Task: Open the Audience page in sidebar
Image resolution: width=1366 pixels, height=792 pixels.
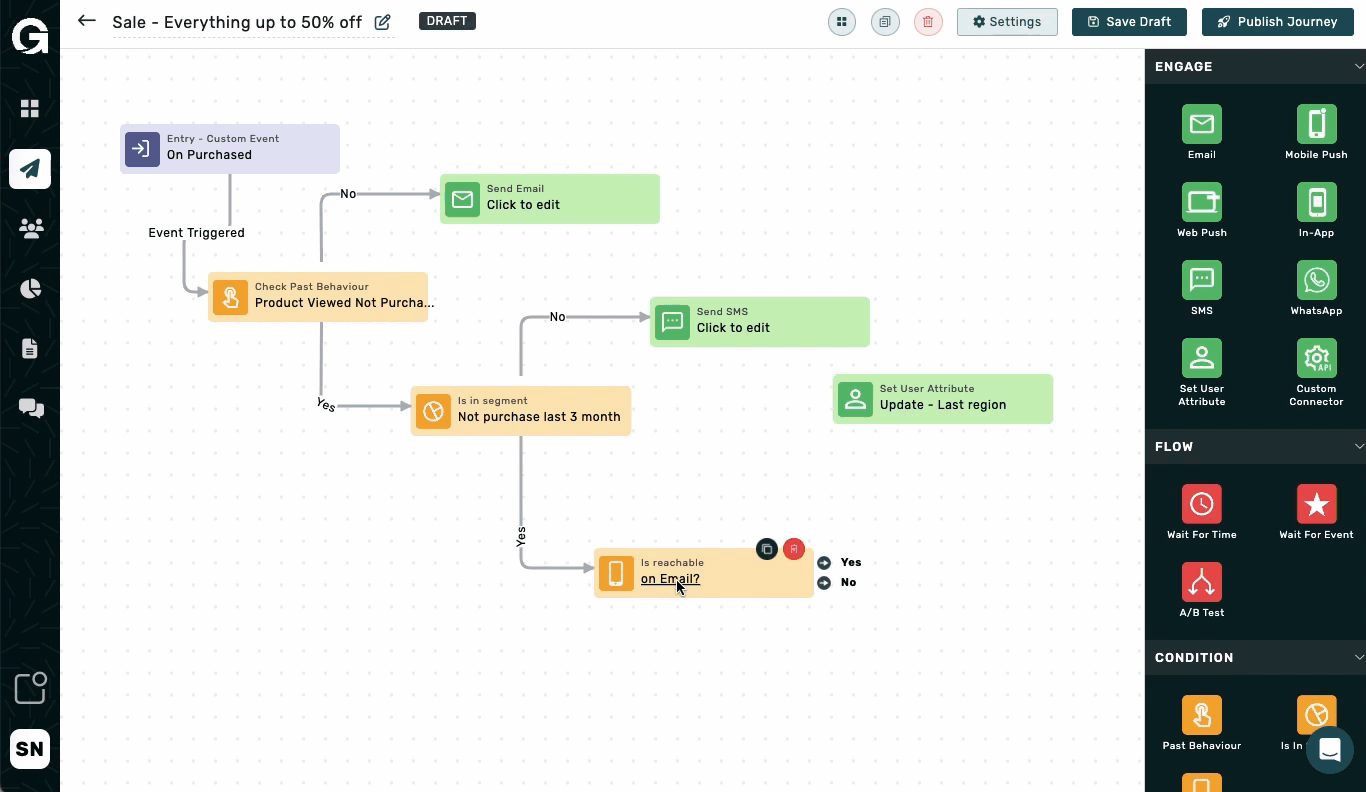Action: (30, 229)
